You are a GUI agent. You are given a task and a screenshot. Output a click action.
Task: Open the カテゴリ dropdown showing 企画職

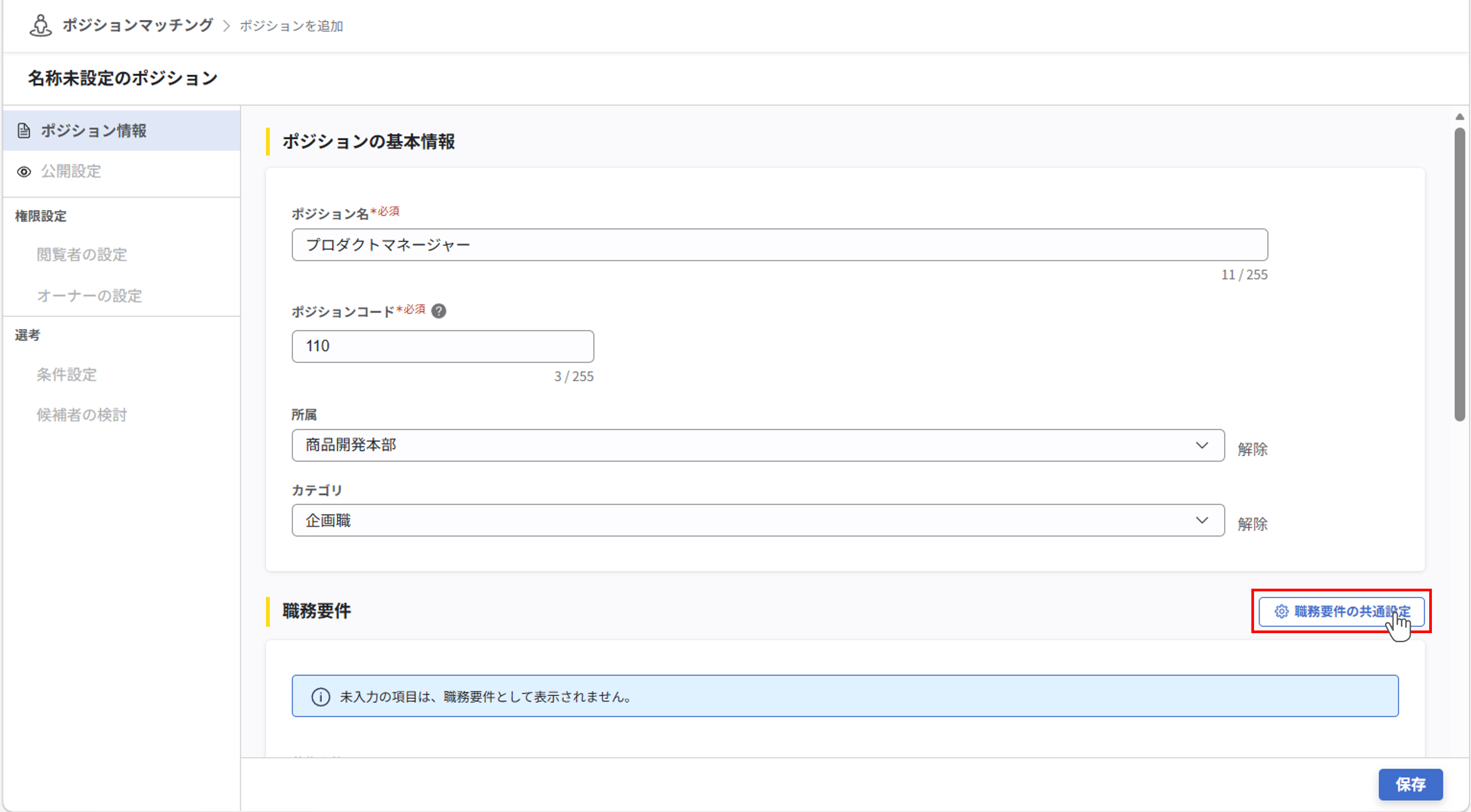(x=758, y=520)
